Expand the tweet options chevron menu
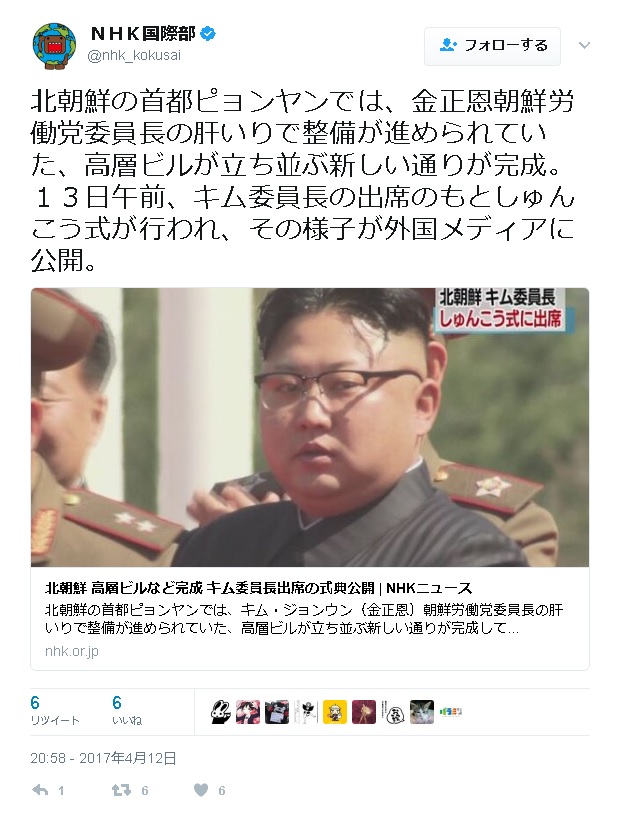The width and height of the screenshot is (619, 819). point(584,46)
